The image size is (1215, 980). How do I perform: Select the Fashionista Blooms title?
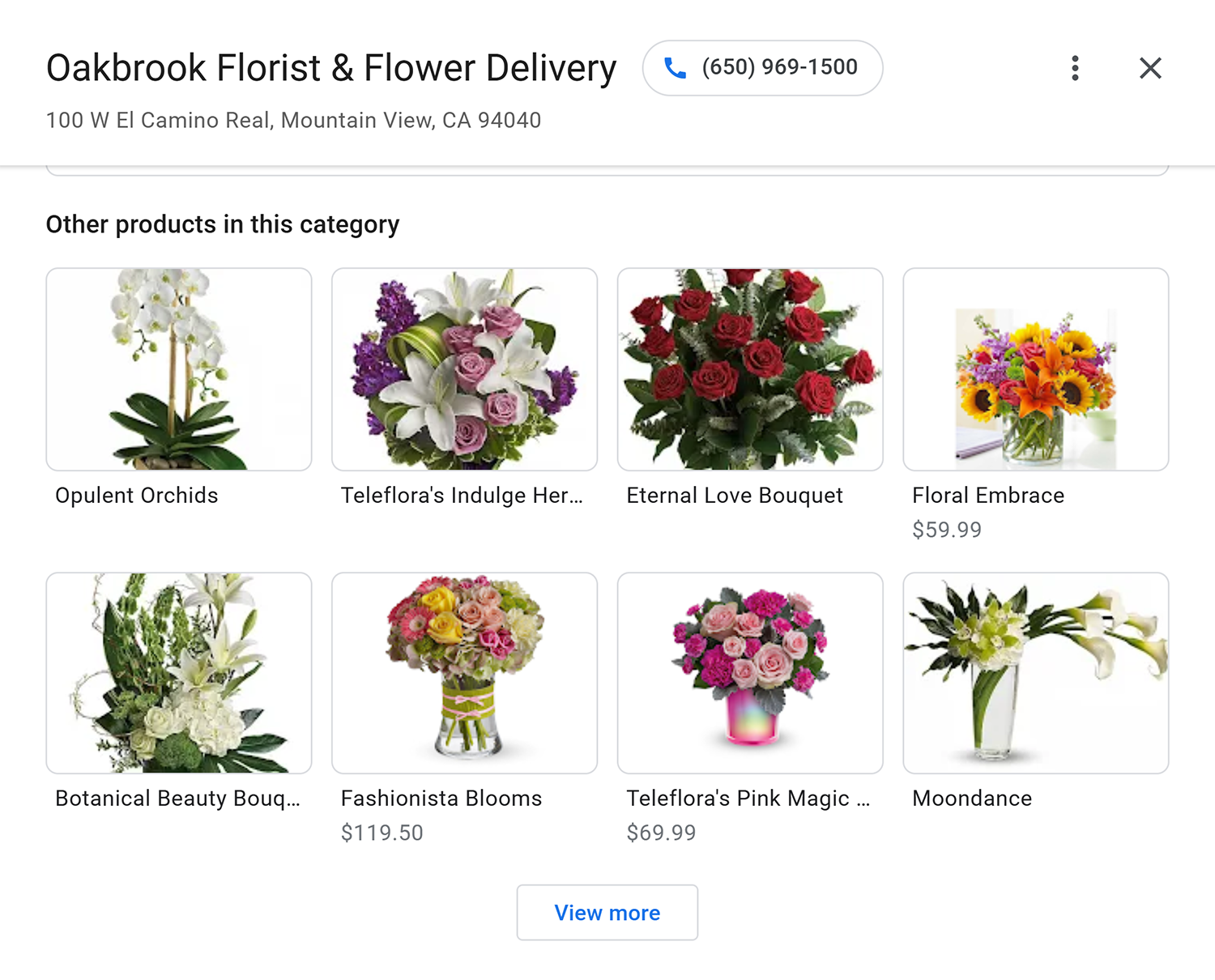tap(441, 799)
